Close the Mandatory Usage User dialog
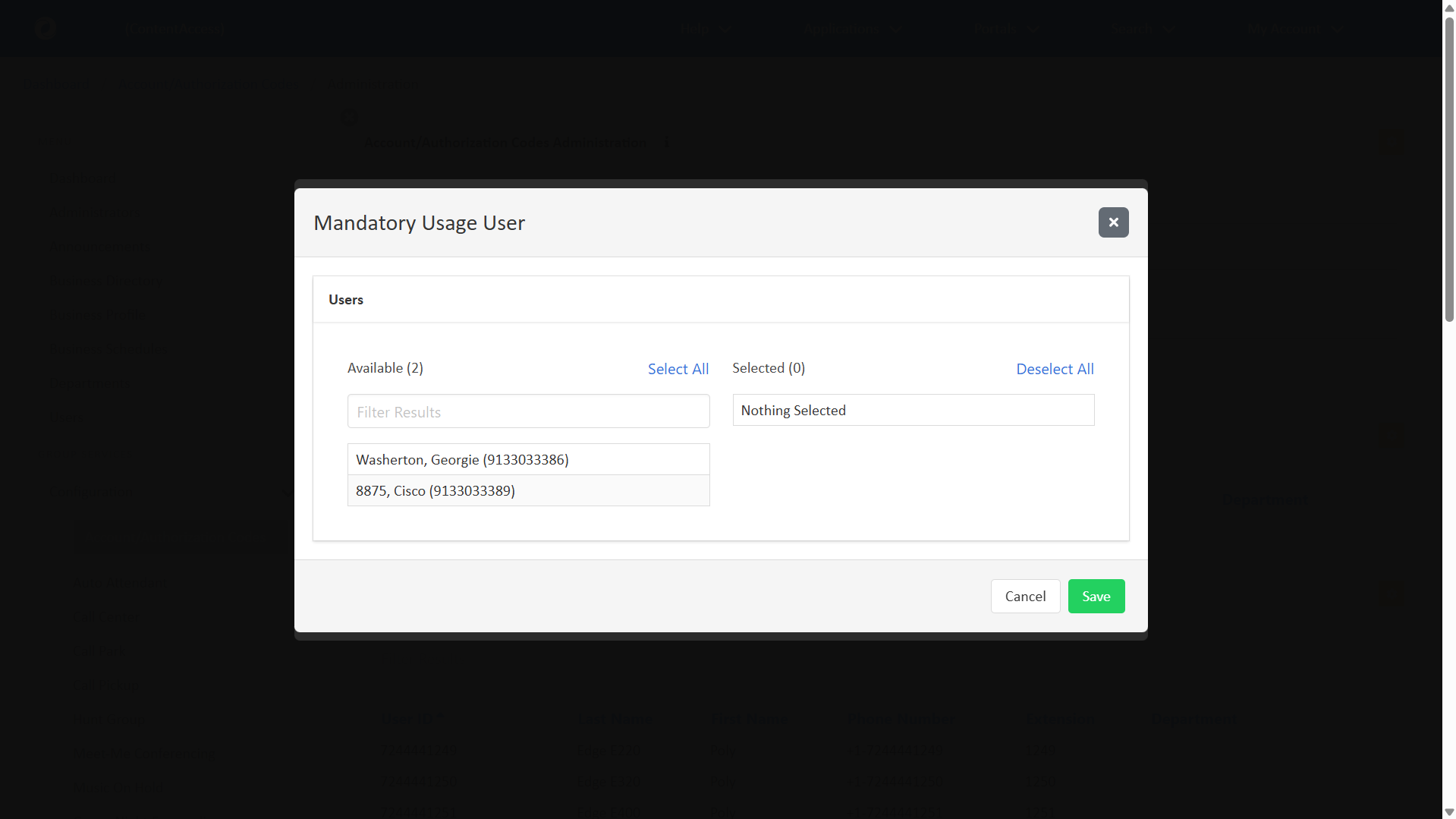This screenshot has width=1456, height=819. 1113,222
